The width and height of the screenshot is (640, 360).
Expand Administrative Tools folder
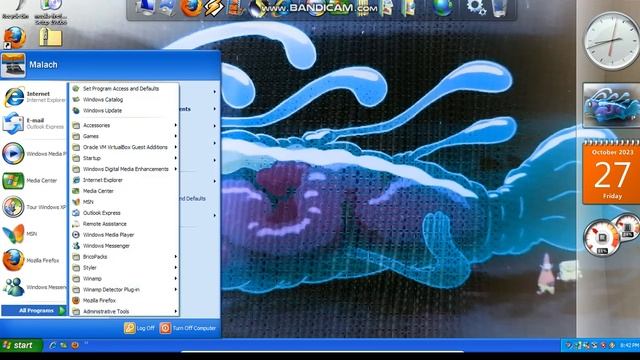click(124, 311)
